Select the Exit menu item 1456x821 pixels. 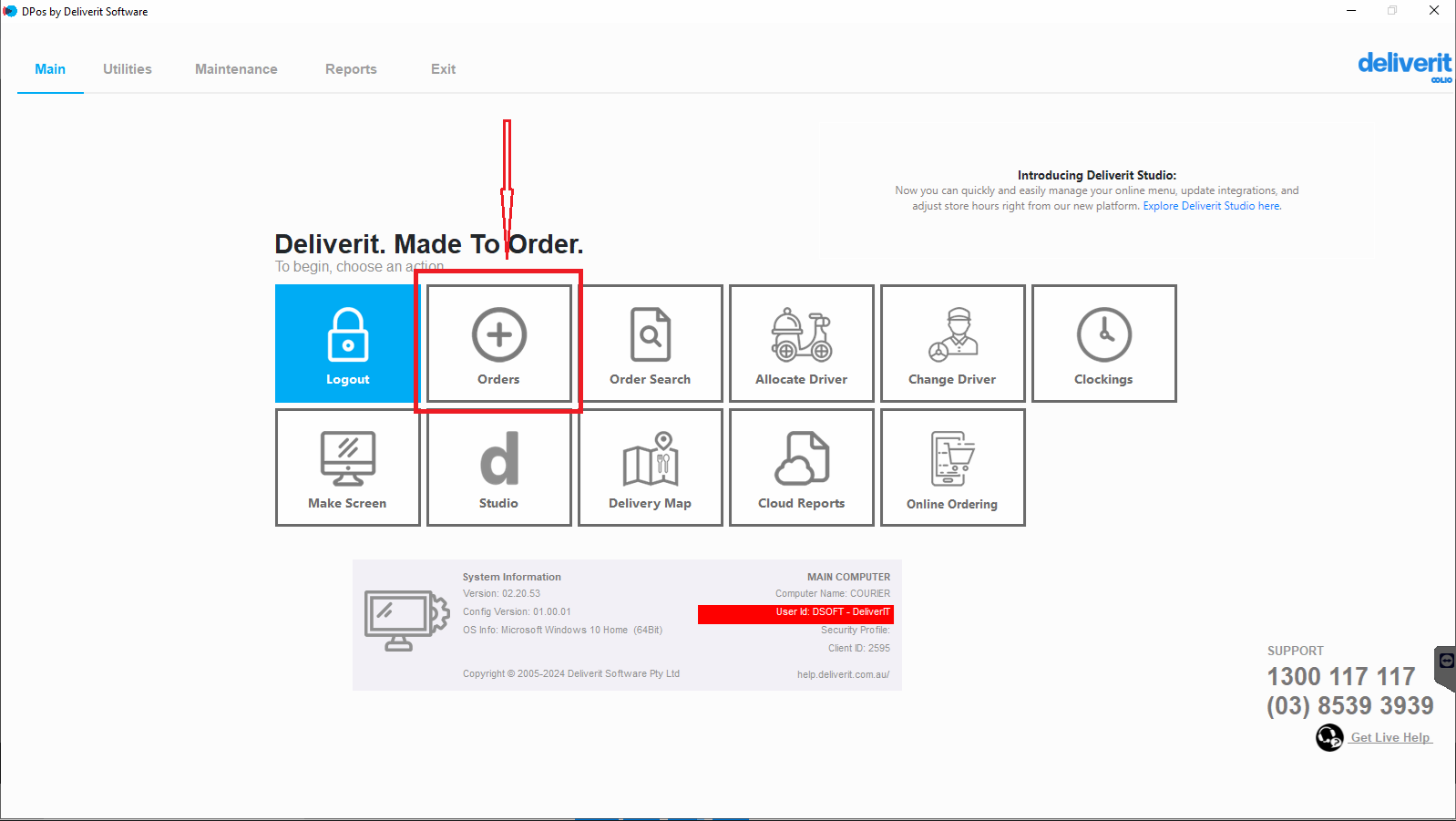click(x=443, y=69)
